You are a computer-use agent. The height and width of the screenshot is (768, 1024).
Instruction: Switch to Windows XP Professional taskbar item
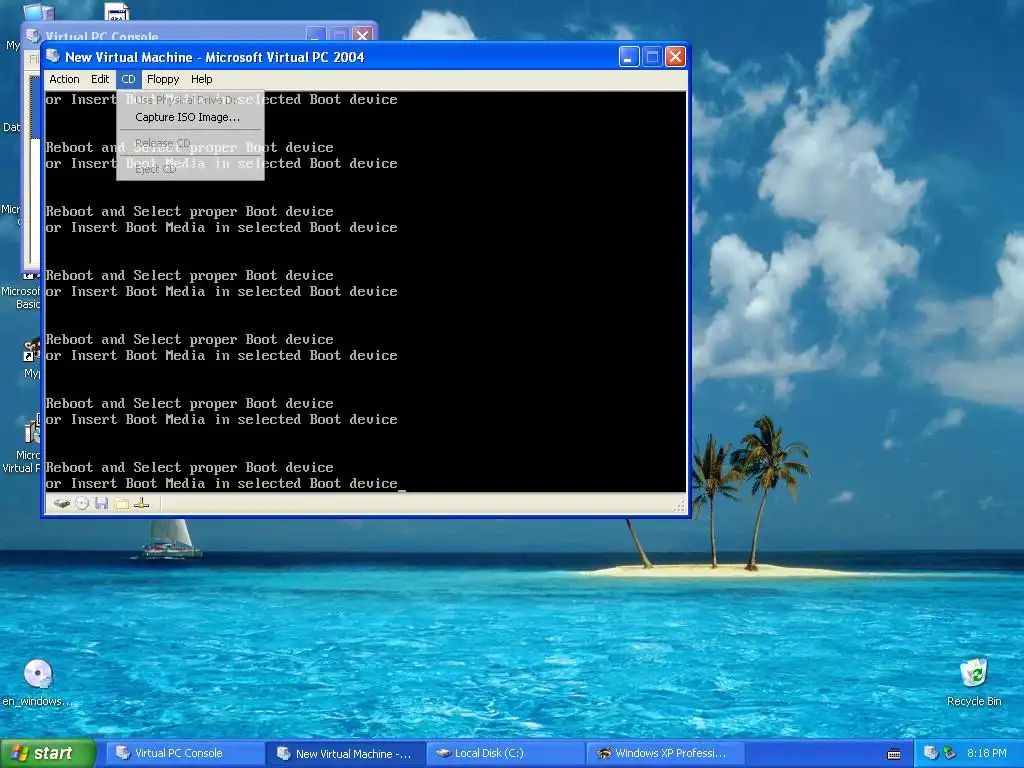[666, 754]
